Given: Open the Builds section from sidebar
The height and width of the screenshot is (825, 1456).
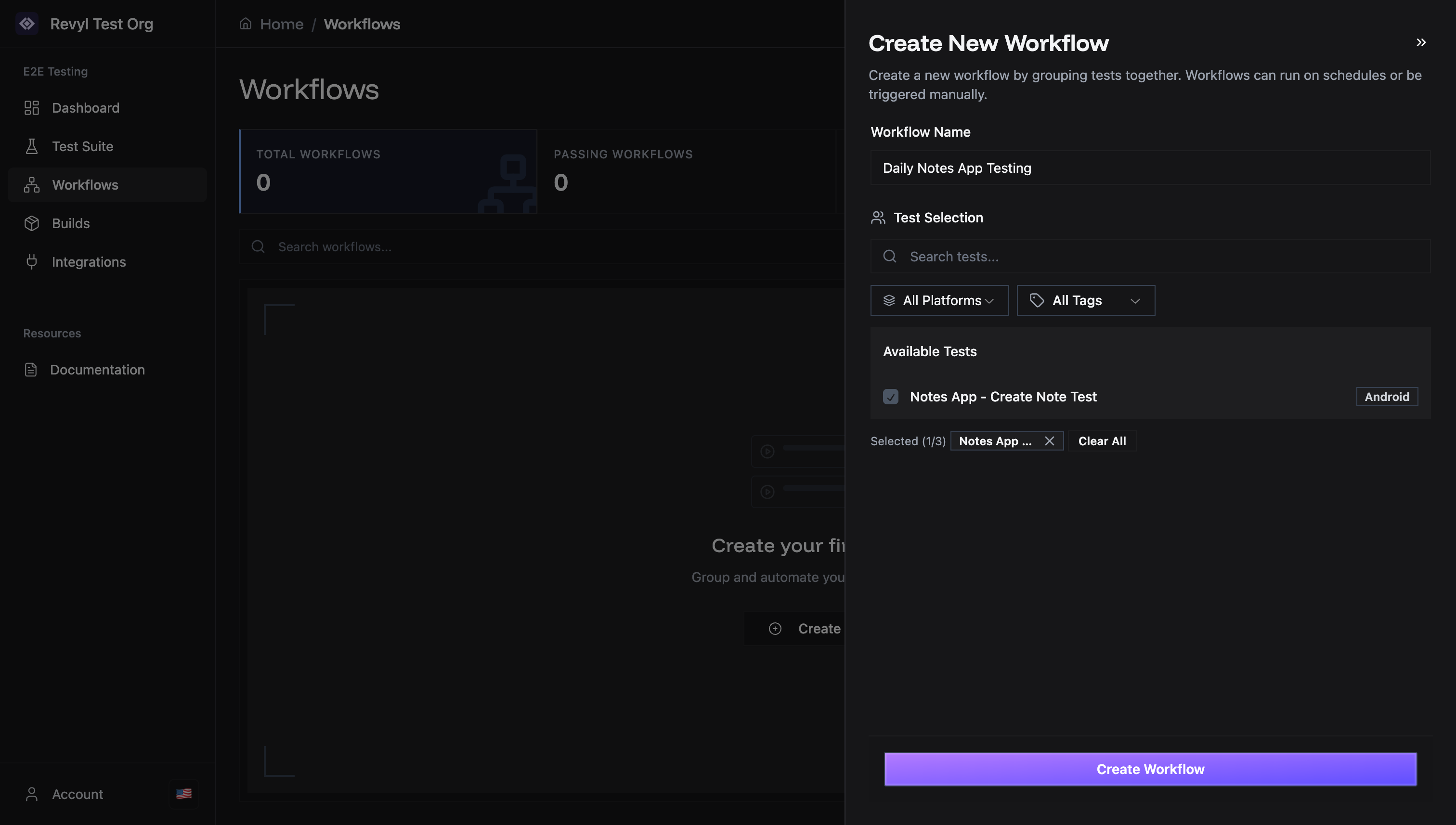Looking at the screenshot, I should 71,223.
